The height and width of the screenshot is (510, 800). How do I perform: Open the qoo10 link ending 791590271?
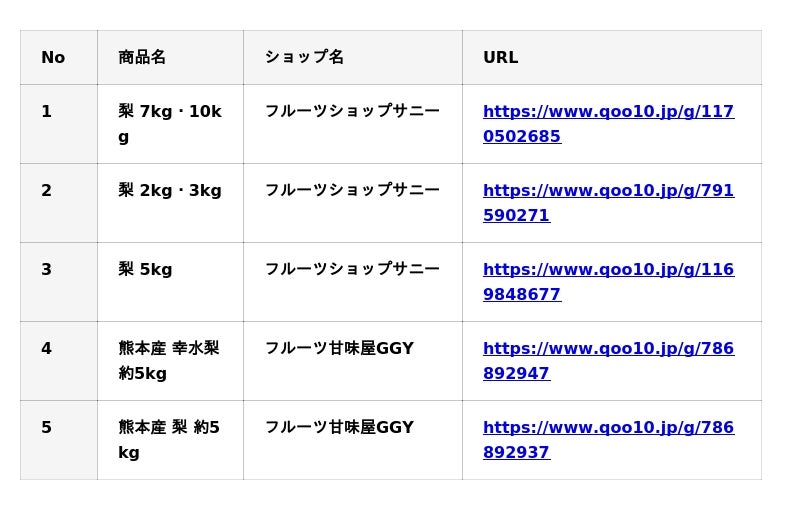pos(608,191)
